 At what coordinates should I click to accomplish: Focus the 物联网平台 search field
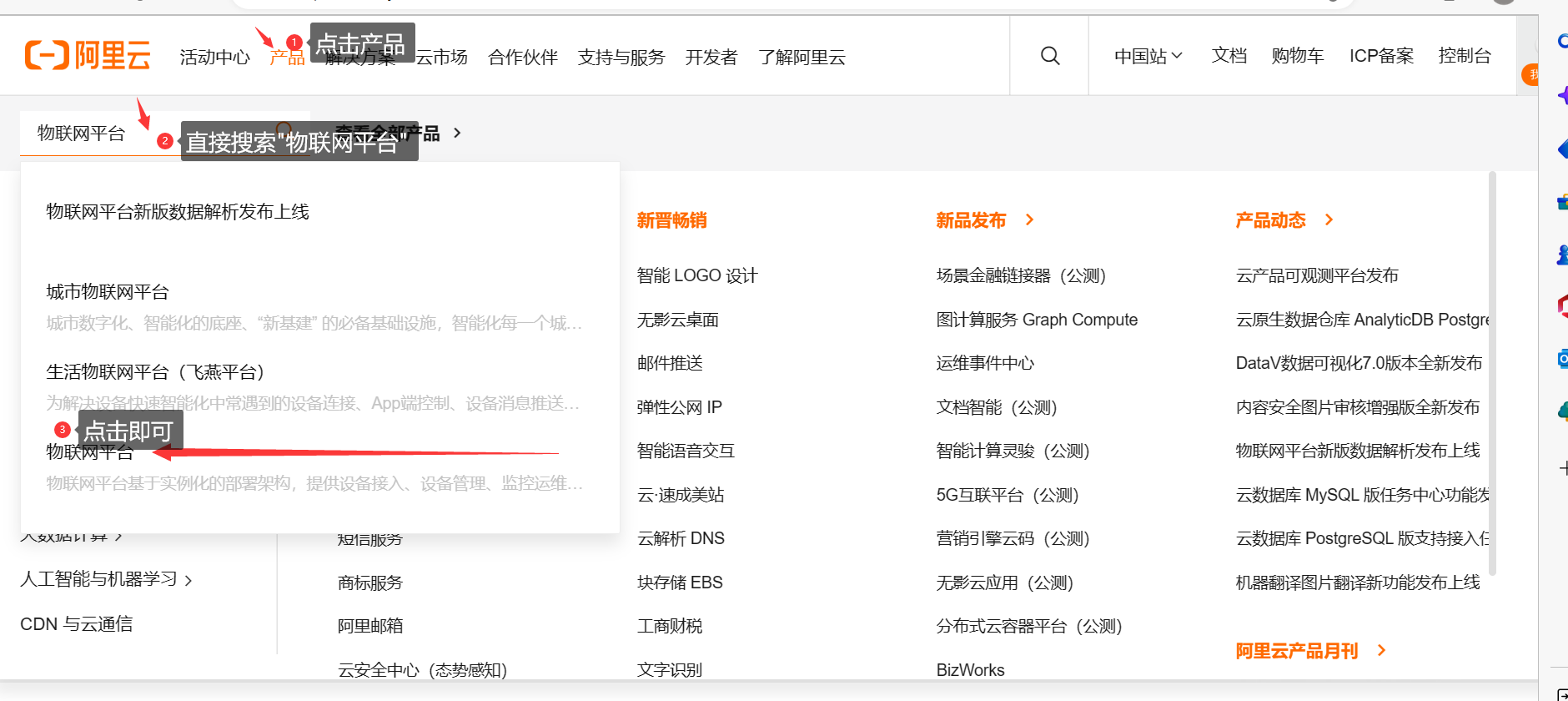(165, 134)
